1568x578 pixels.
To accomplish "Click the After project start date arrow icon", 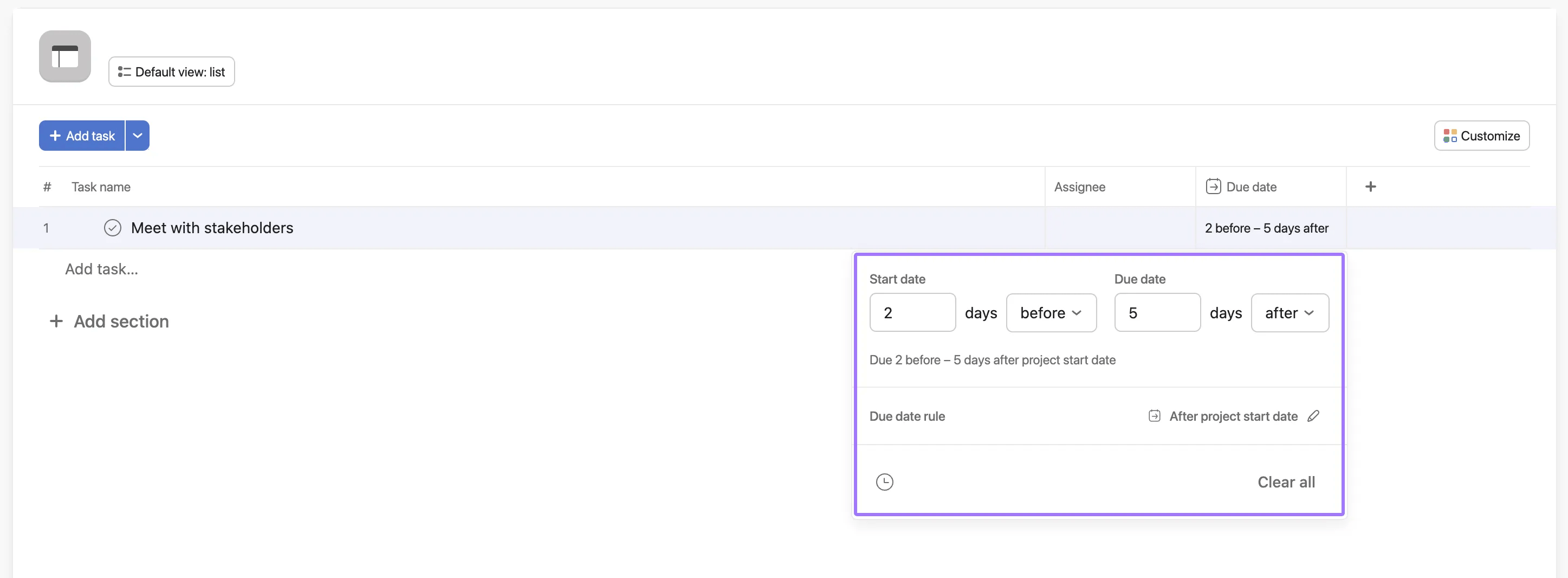I will tap(1154, 415).
